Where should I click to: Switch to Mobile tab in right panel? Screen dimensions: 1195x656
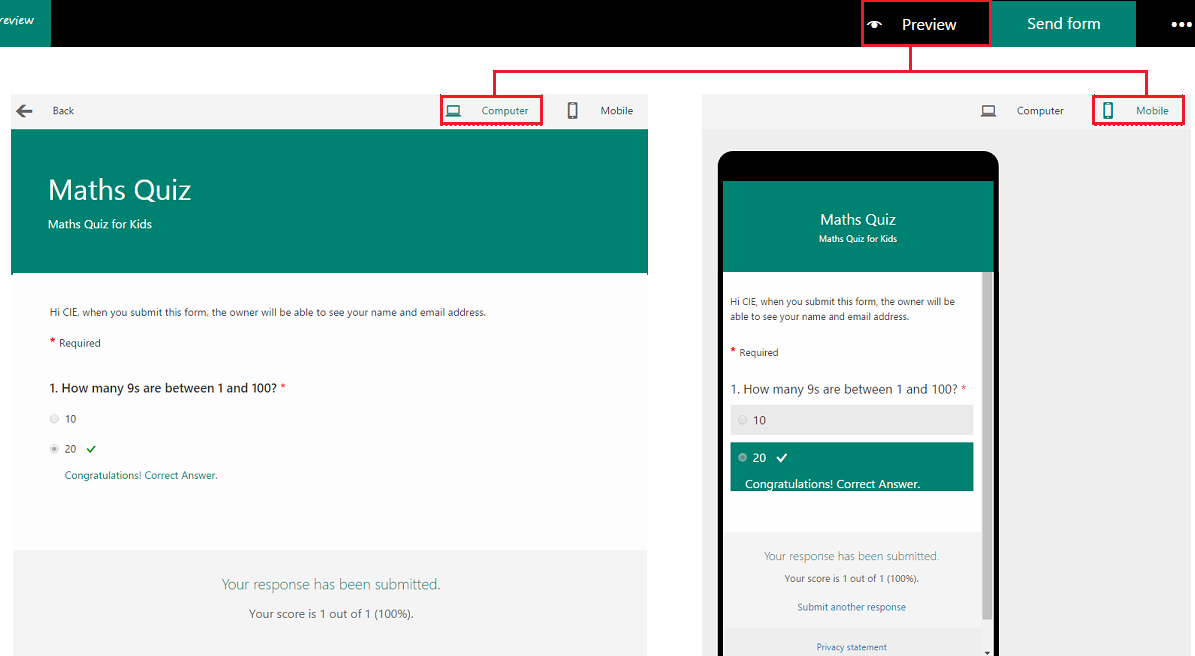[x=1151, y=111]
